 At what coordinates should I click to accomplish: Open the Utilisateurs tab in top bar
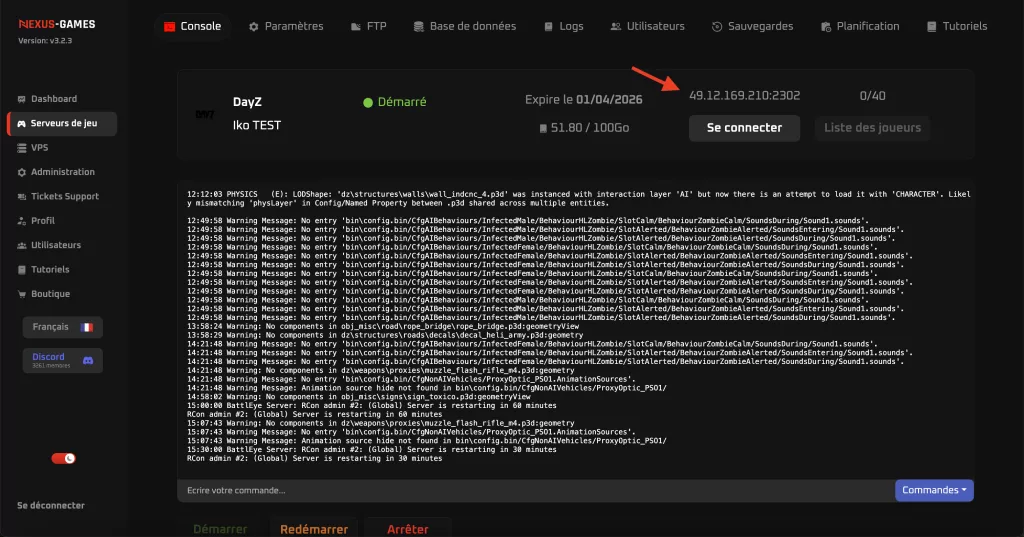click(x=647, y=27)
